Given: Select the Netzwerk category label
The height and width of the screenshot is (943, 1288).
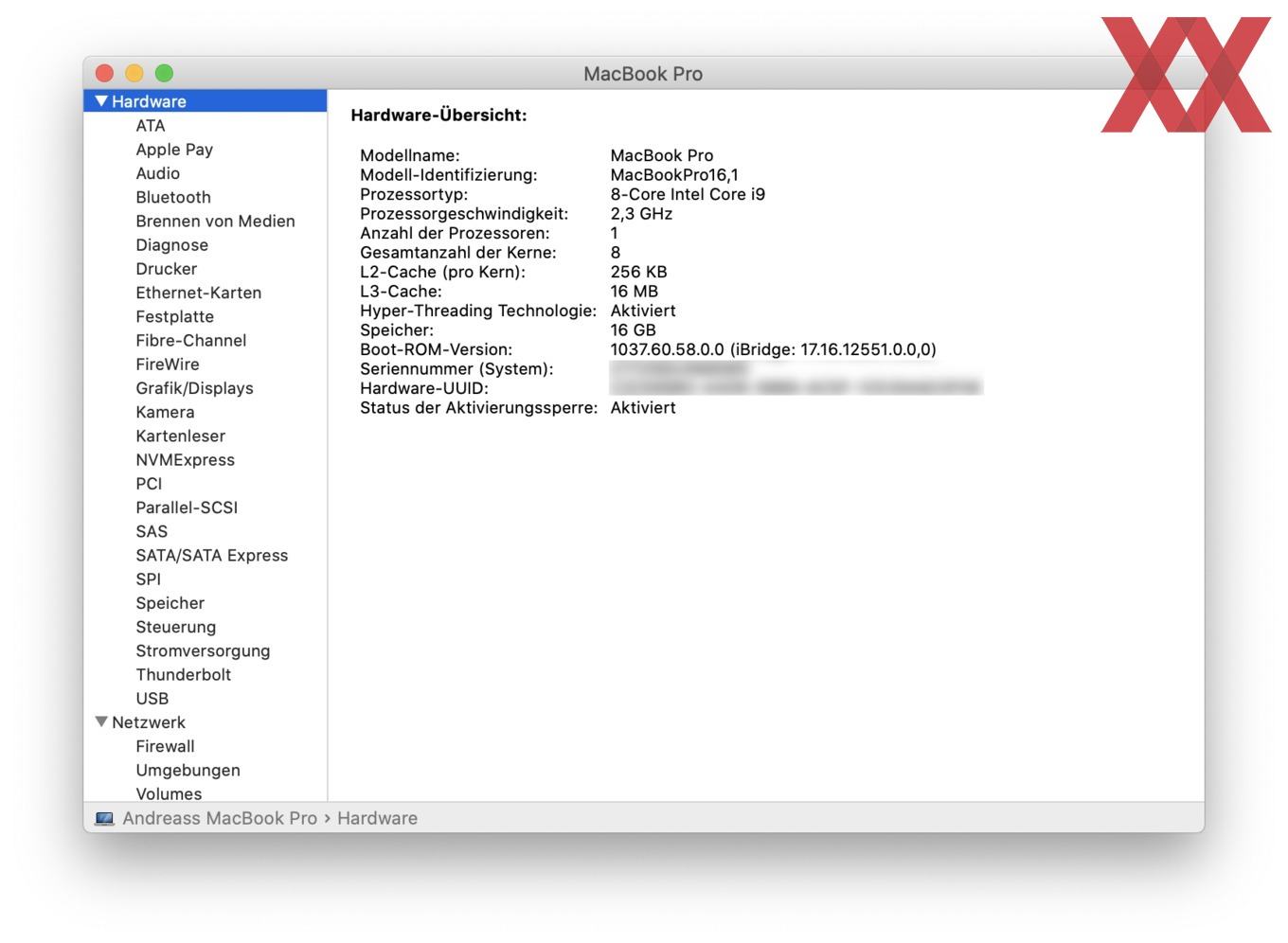Looking at the screenshot, I should point(149,721).
